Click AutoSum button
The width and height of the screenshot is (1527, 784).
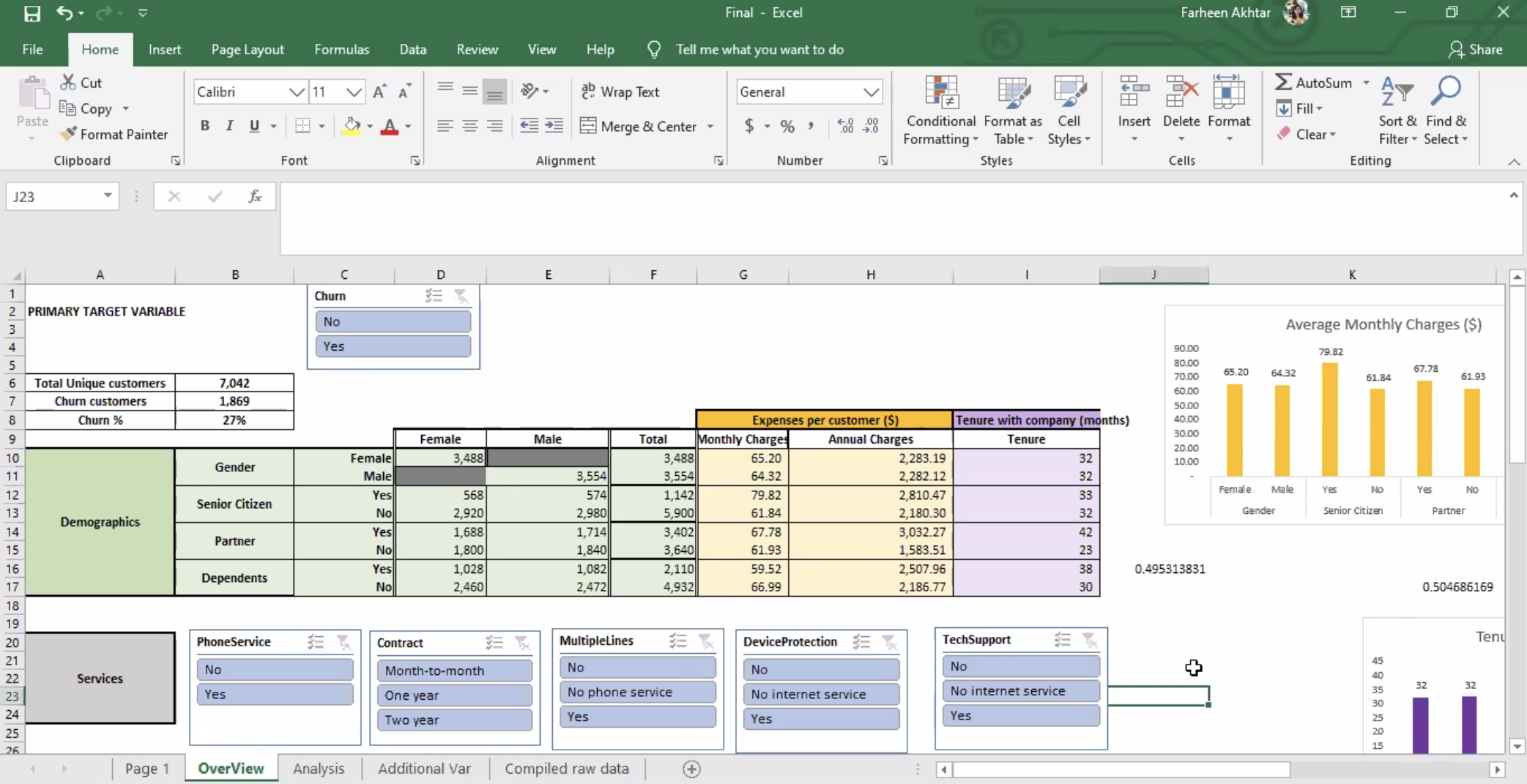point(1314,83)
